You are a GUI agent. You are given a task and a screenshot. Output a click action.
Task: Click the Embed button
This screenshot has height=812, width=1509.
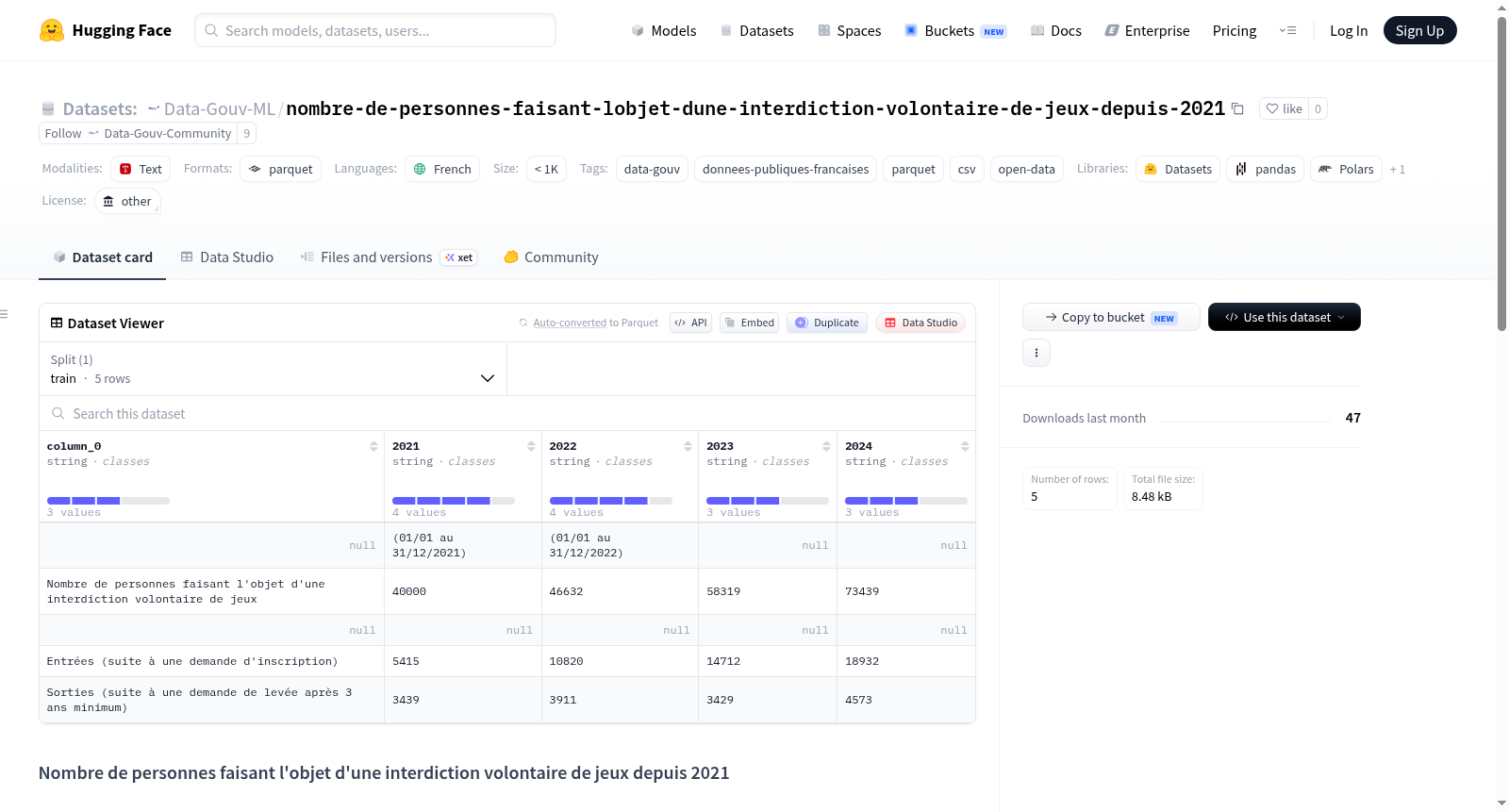coord(749,323)
